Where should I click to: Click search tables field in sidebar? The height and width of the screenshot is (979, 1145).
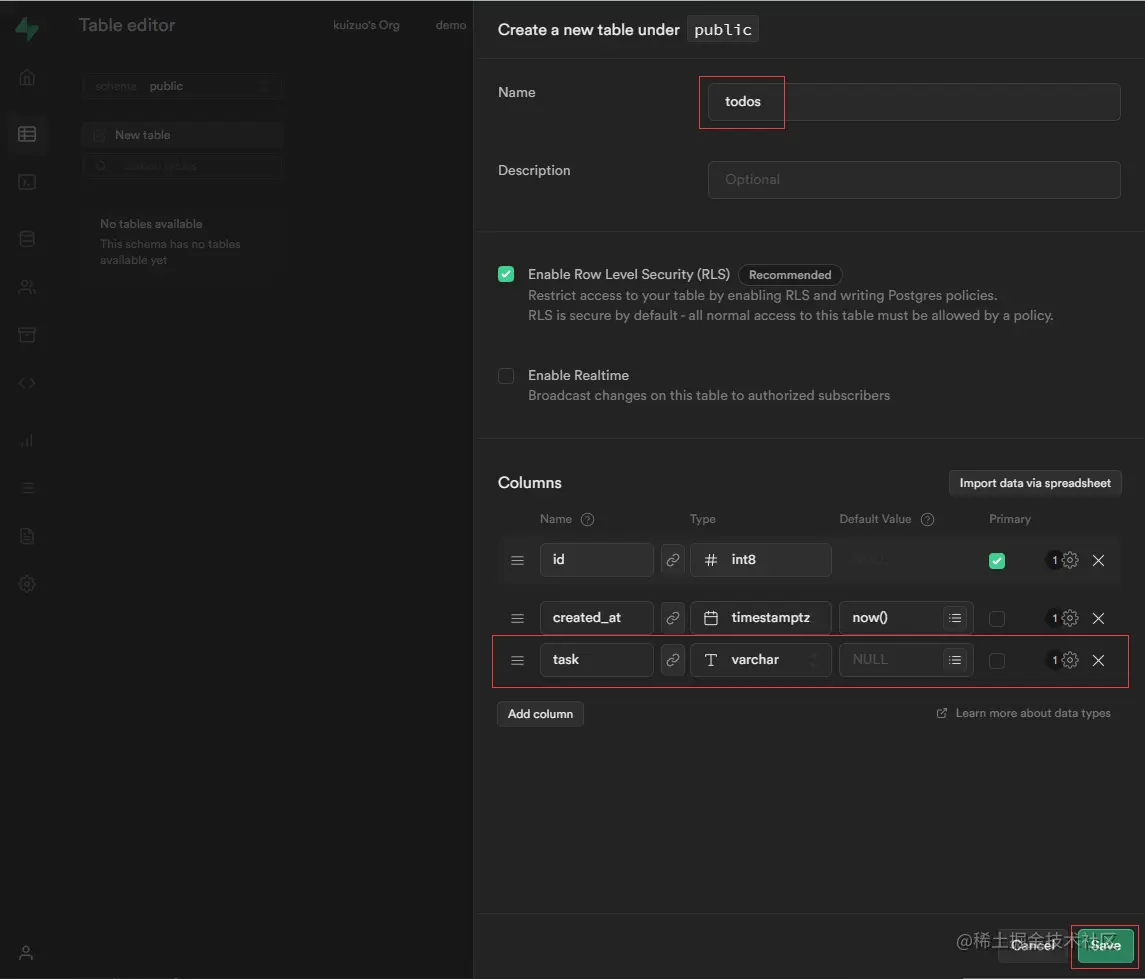182,166
